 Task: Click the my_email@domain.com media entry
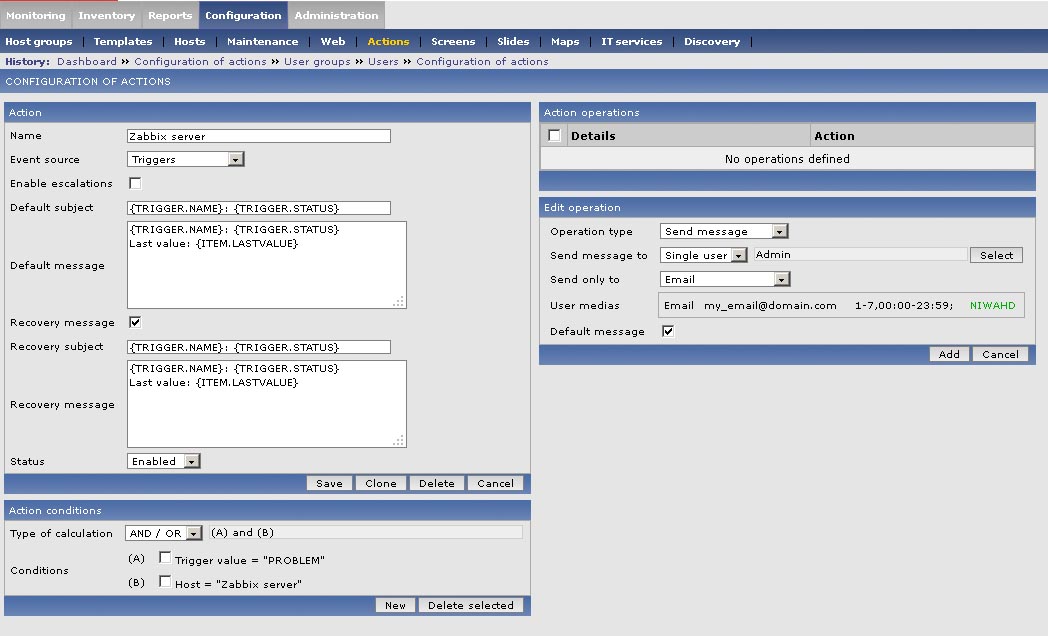point(770,305)
